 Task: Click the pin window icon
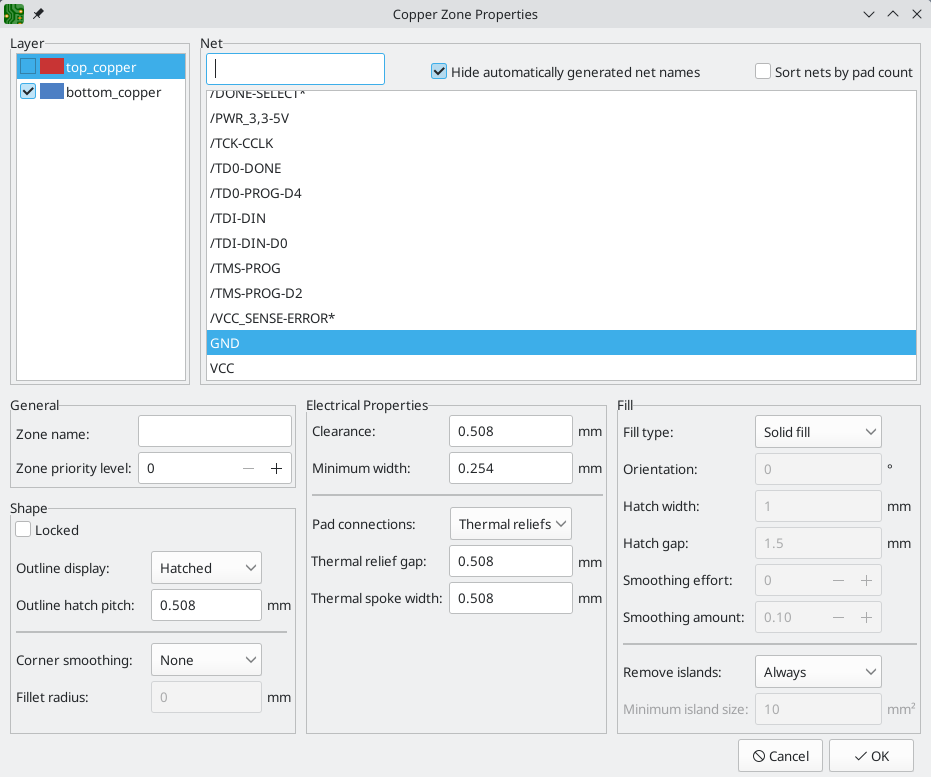pyautogui.click(x=38, y=14)
